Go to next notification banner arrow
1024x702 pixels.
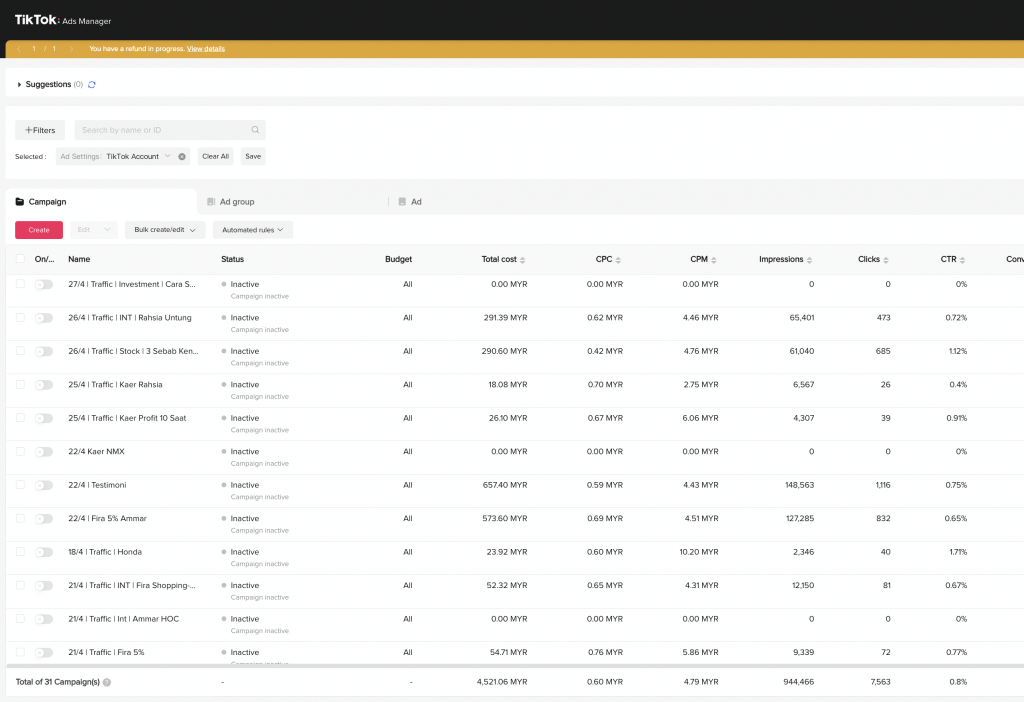(71, 49)
